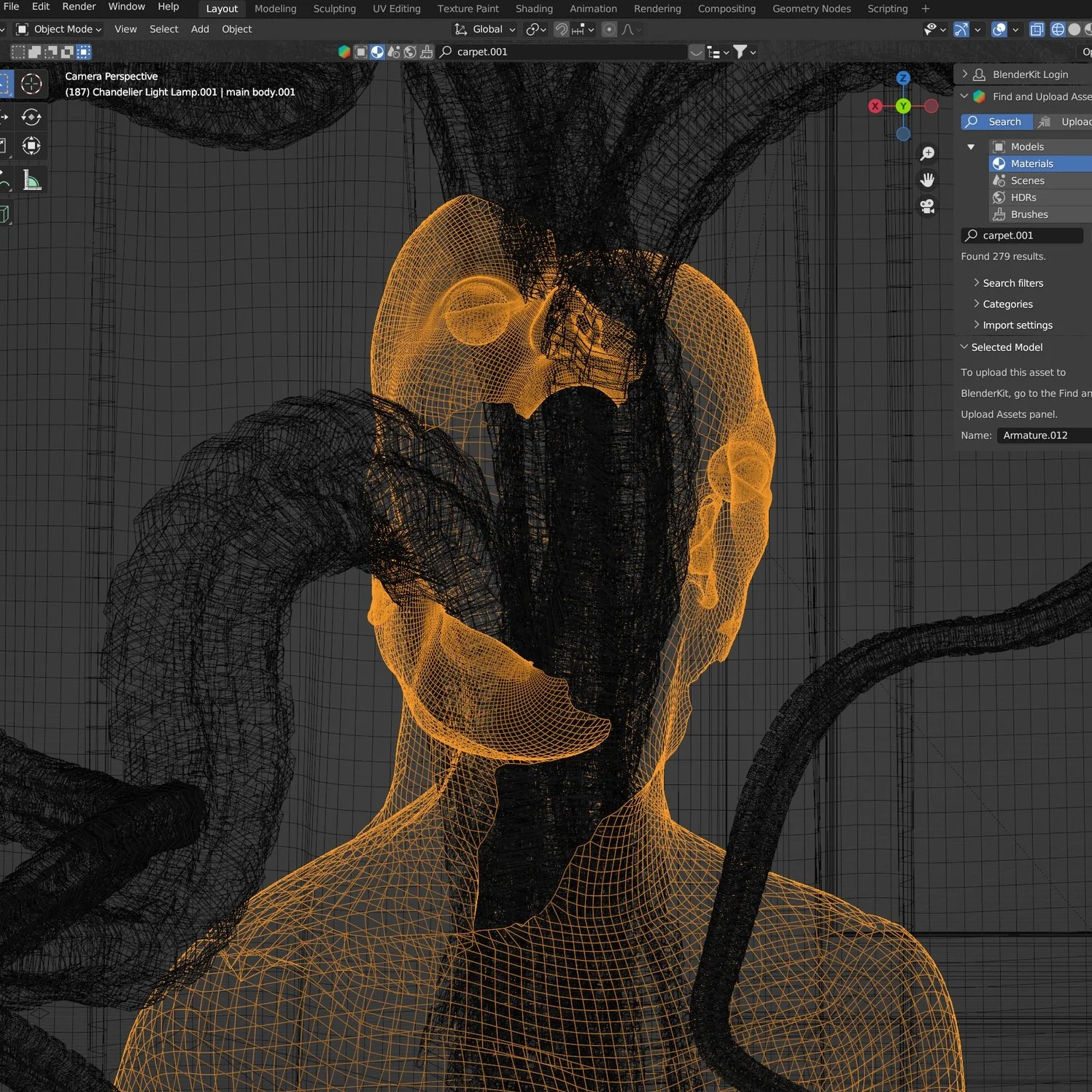Image resolution: width=1092 pixels, height=1092 pixels.
Task: Toggle X-ray mode button
Action: click(x=1037, y=29)
